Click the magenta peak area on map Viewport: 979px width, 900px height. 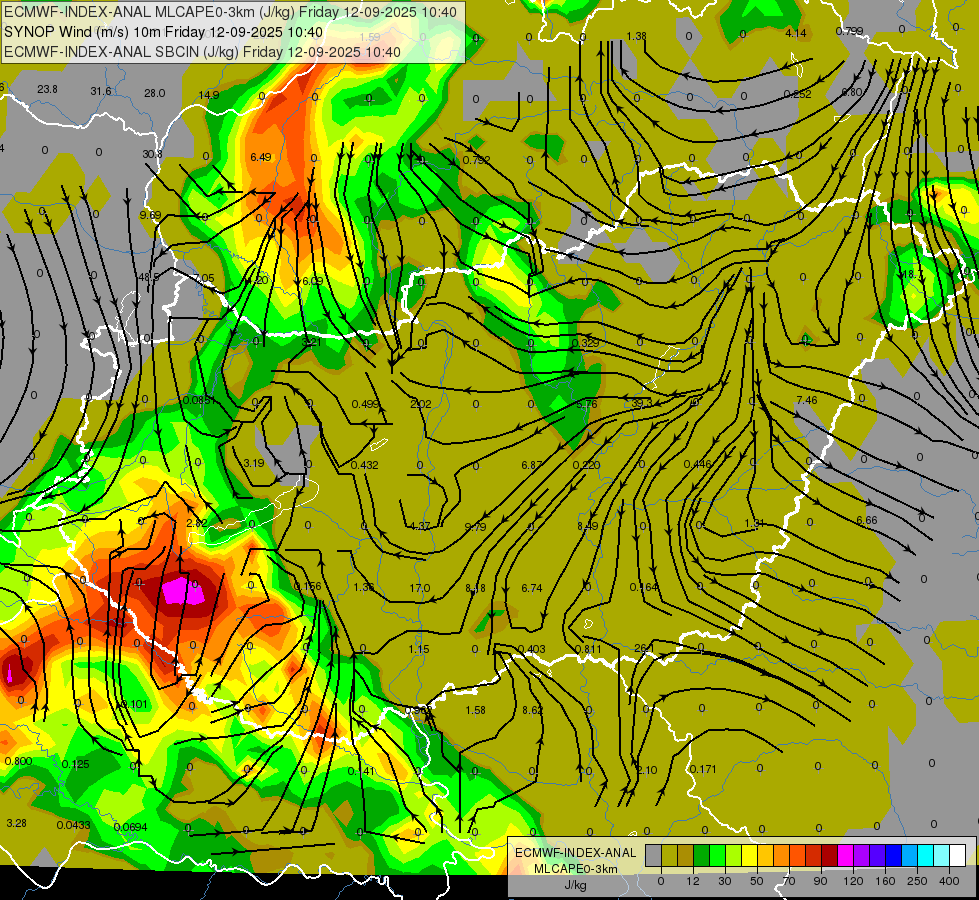tap(183, 591)
